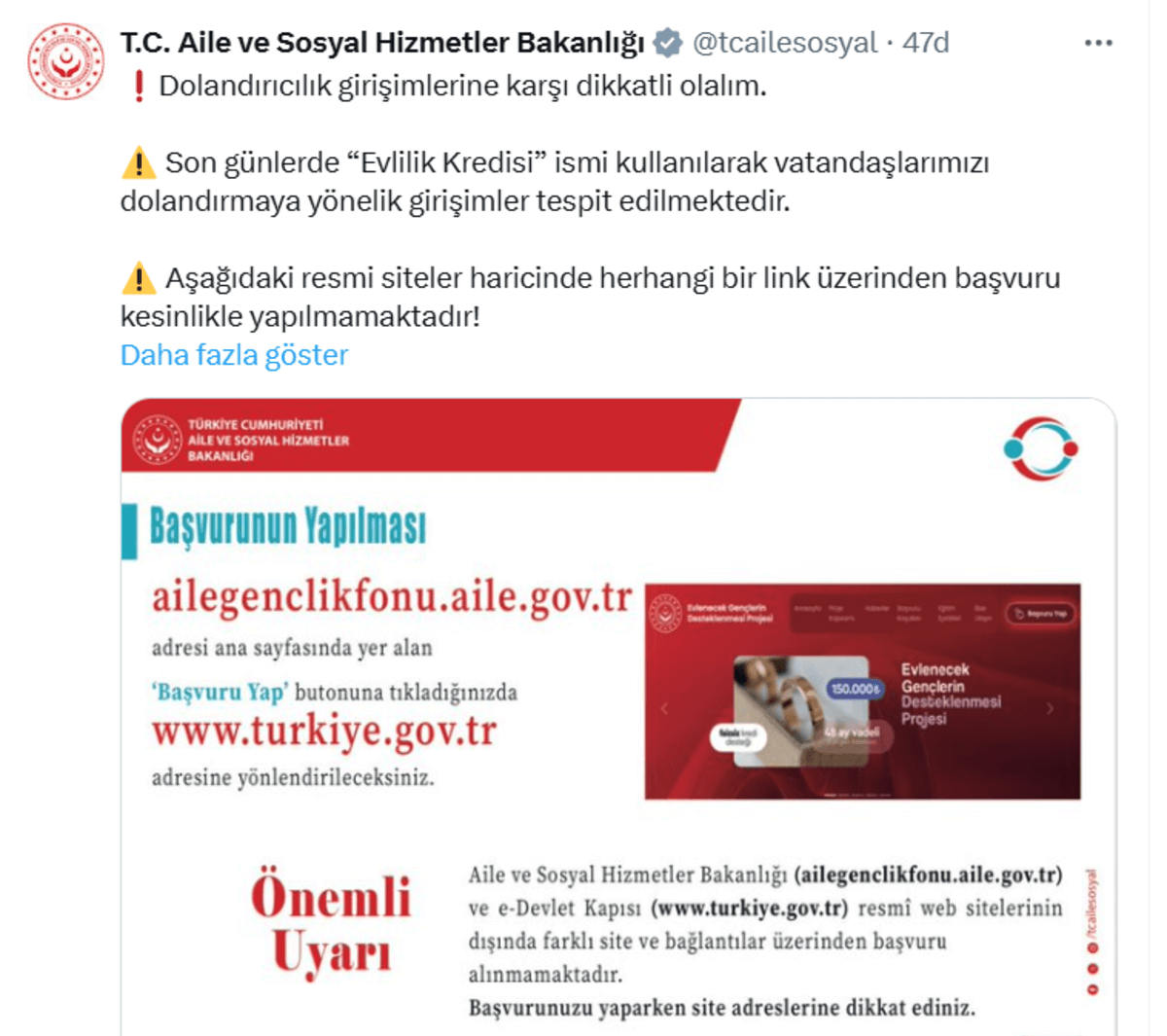Viewport: 1167px width, 1036px height.
Task: Open the ministry's profile avatar
Action: coord(65,61)
